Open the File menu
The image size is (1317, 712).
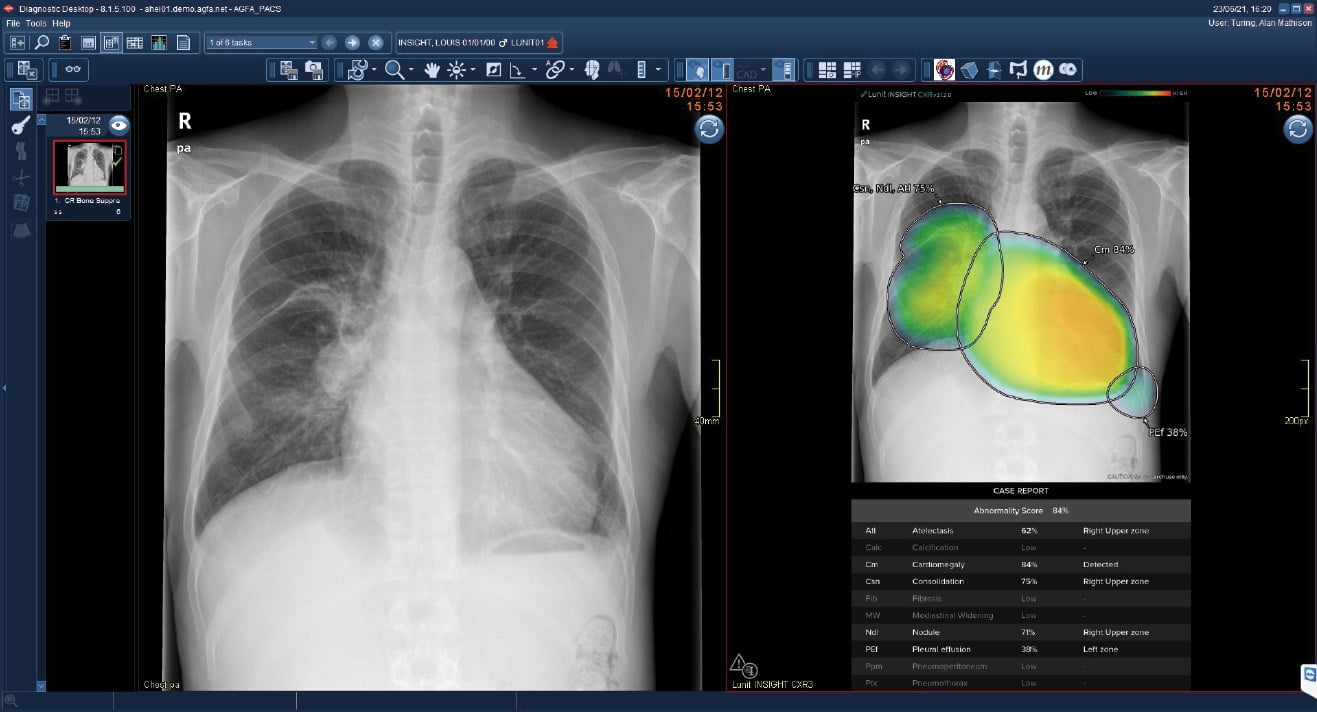point(13,23)
